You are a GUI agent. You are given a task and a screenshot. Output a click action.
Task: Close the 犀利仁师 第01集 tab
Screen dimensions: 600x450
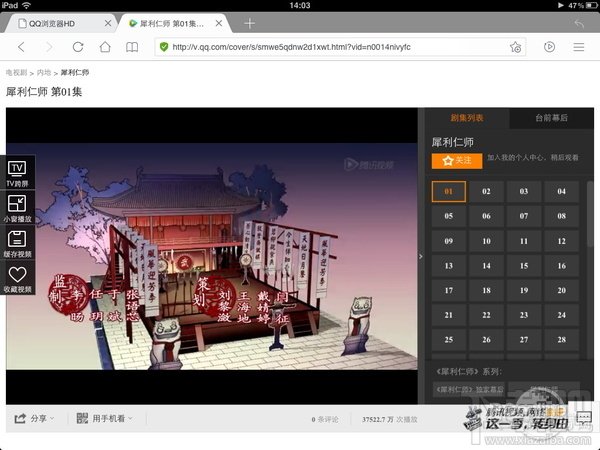219,23
